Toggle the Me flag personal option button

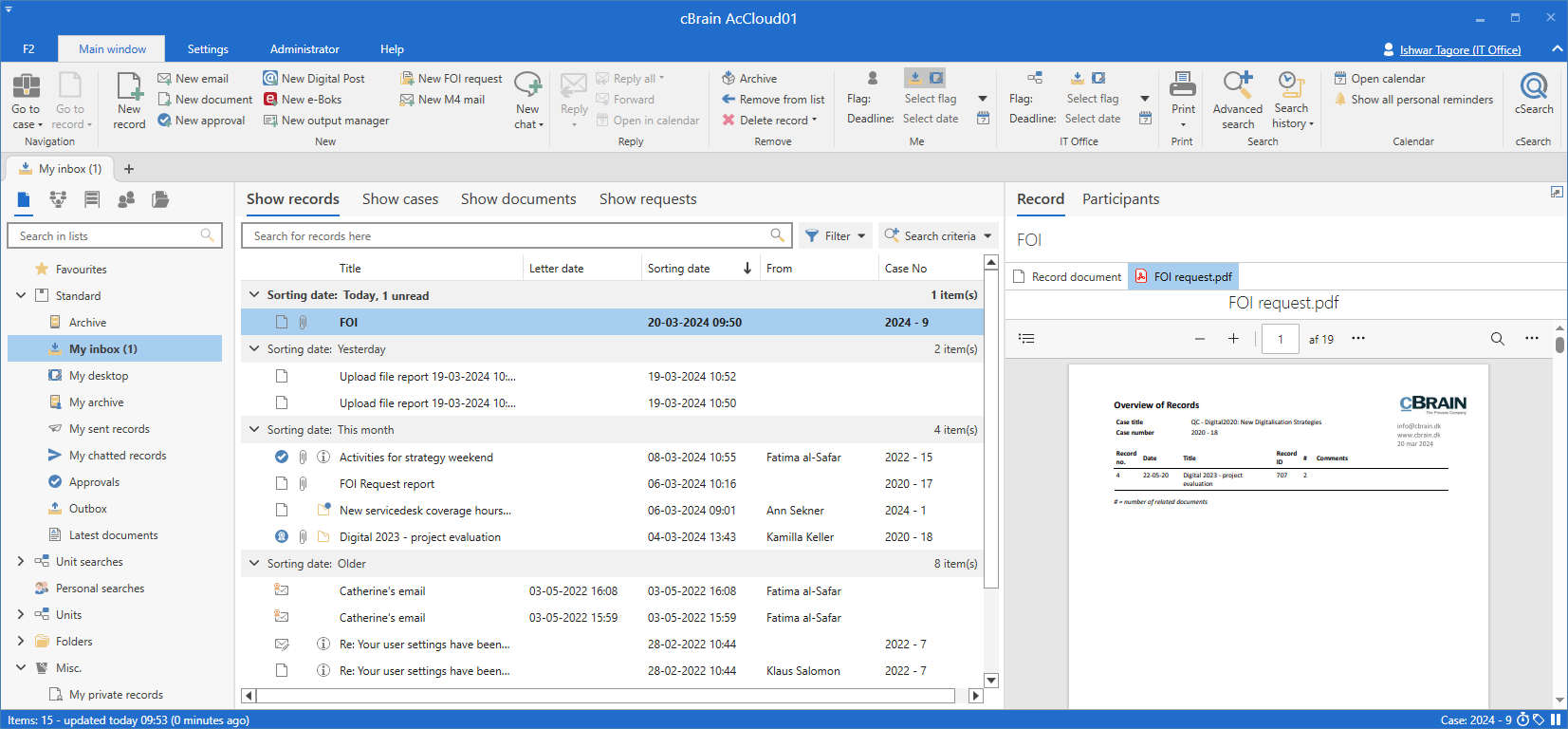click(914, 78)
